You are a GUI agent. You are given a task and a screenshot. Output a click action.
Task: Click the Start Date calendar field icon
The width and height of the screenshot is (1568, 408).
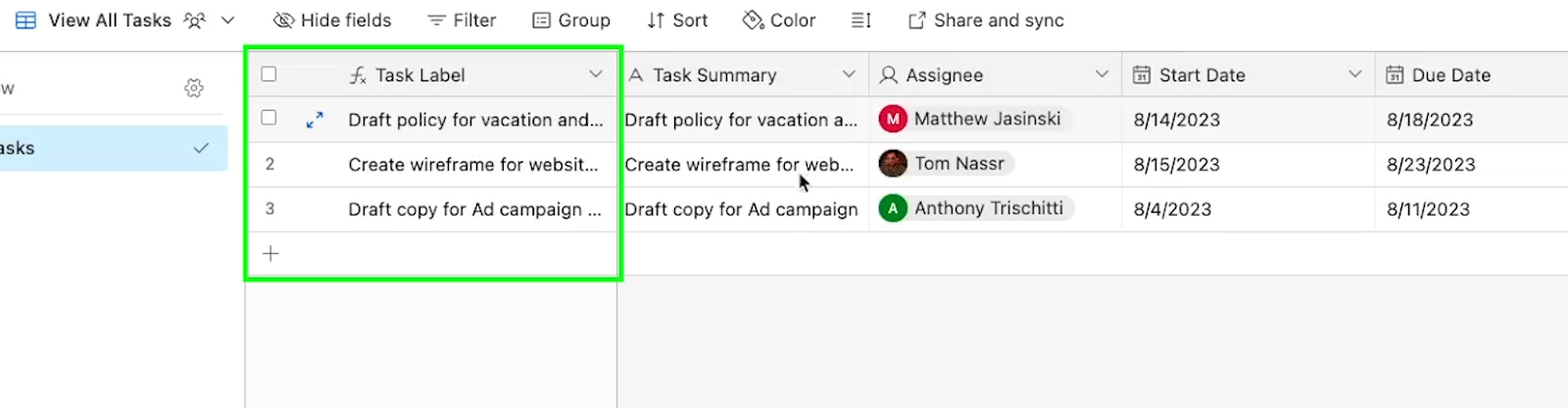1142,75
